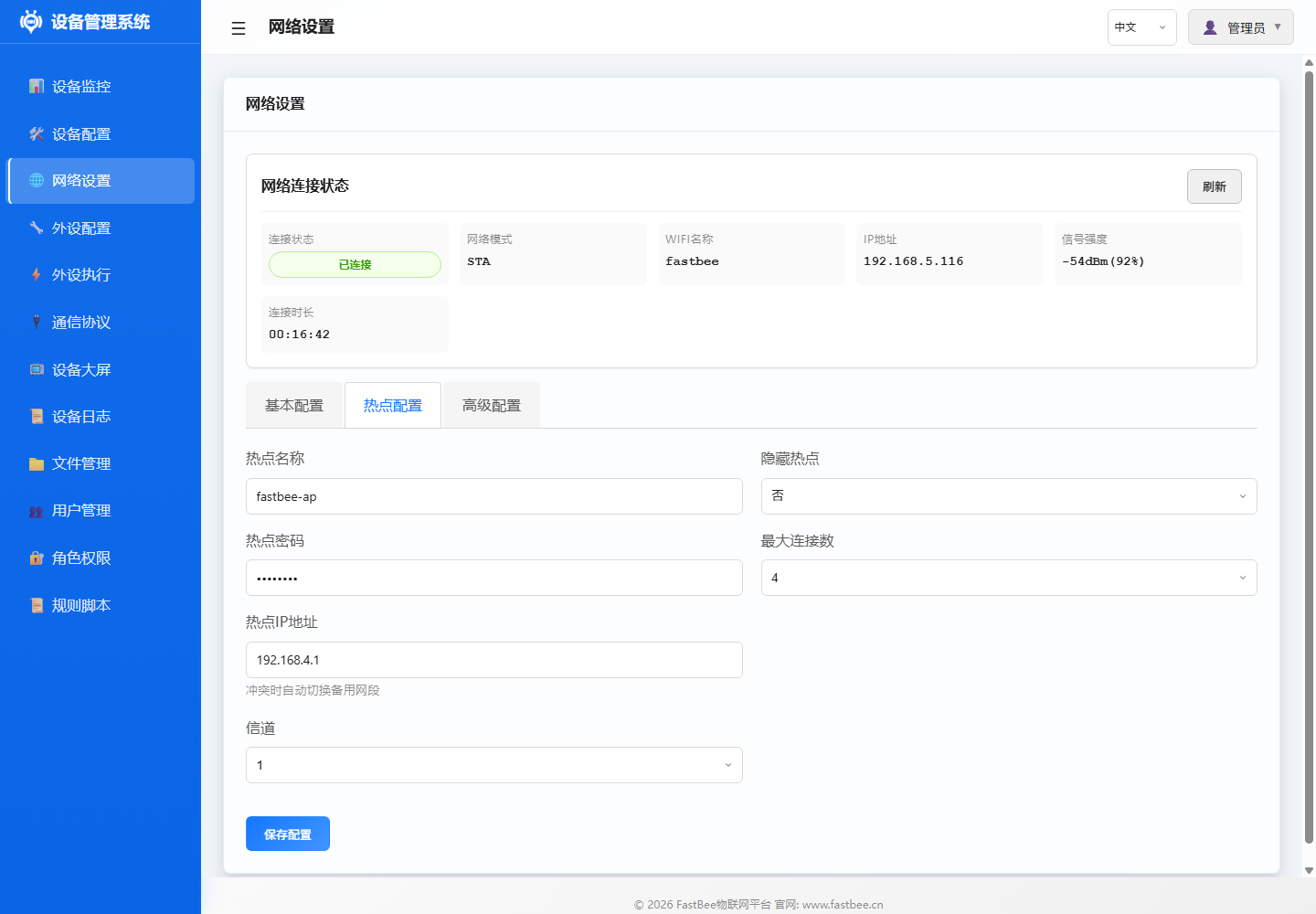Screen dimensions: 1316x914
Task: Click the 已连接 status badge
Action: pyautogui.click(x=355, y=264)
